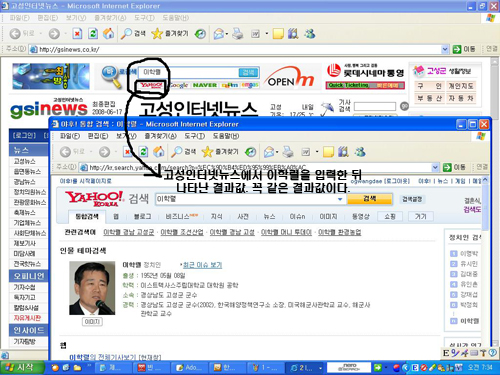The height and width of the screenshot is (375, 500).
Task: Click the politician profile photo thumbnail
Action: point(92,288)
